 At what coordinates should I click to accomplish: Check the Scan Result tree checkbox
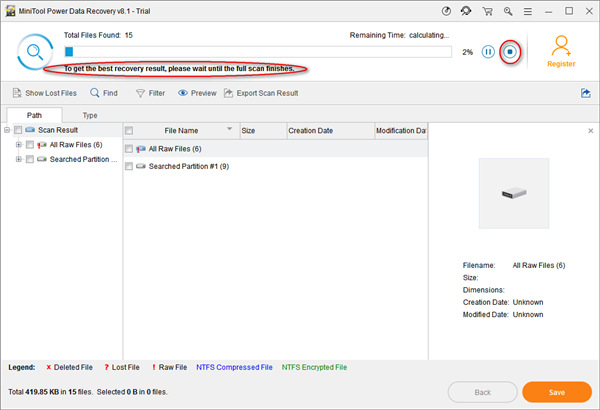coord(18,131)
